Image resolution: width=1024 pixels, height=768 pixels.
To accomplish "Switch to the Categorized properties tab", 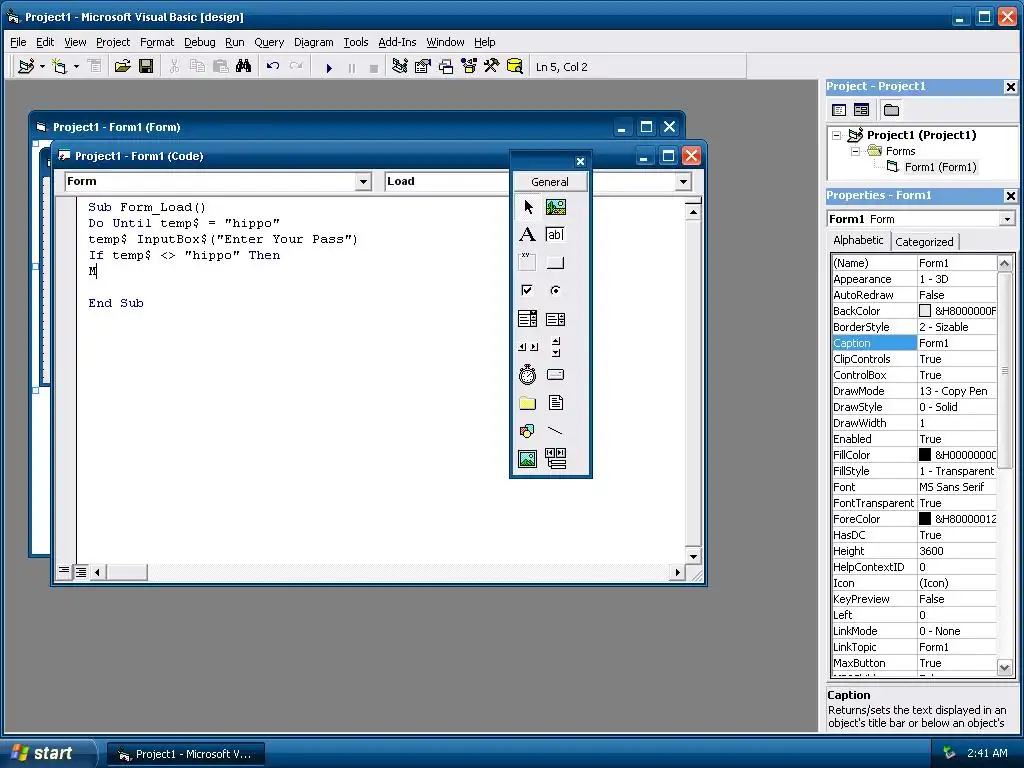I will [924, 242].
